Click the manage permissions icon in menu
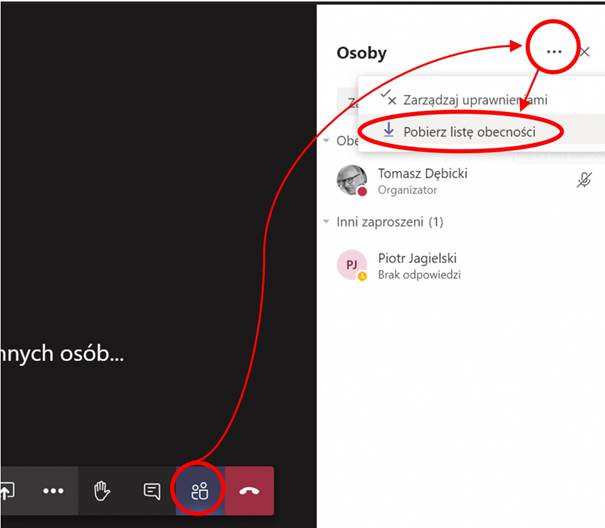Viewport: 605px width, 528px height. click(x=389, y=99)
